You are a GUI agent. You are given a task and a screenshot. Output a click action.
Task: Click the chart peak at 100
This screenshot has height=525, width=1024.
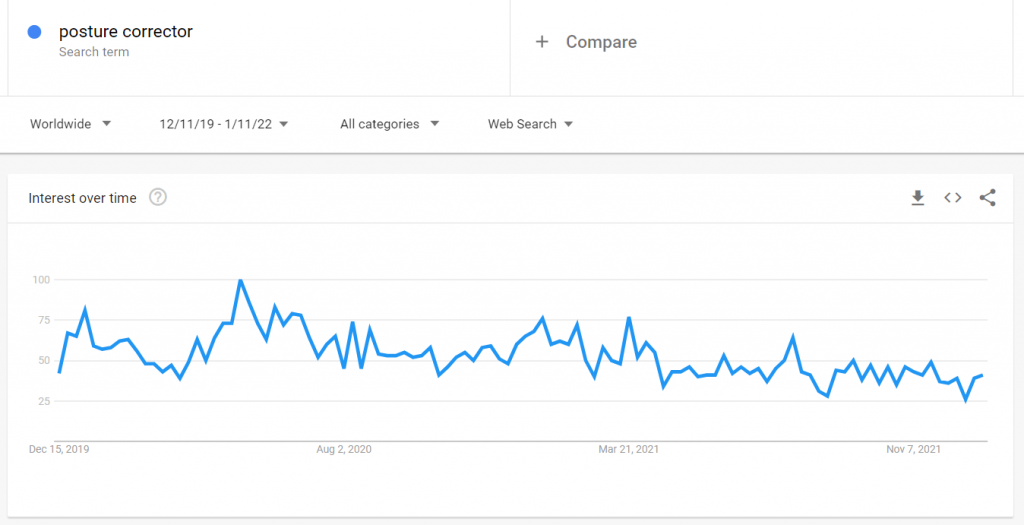click(240, 280)
